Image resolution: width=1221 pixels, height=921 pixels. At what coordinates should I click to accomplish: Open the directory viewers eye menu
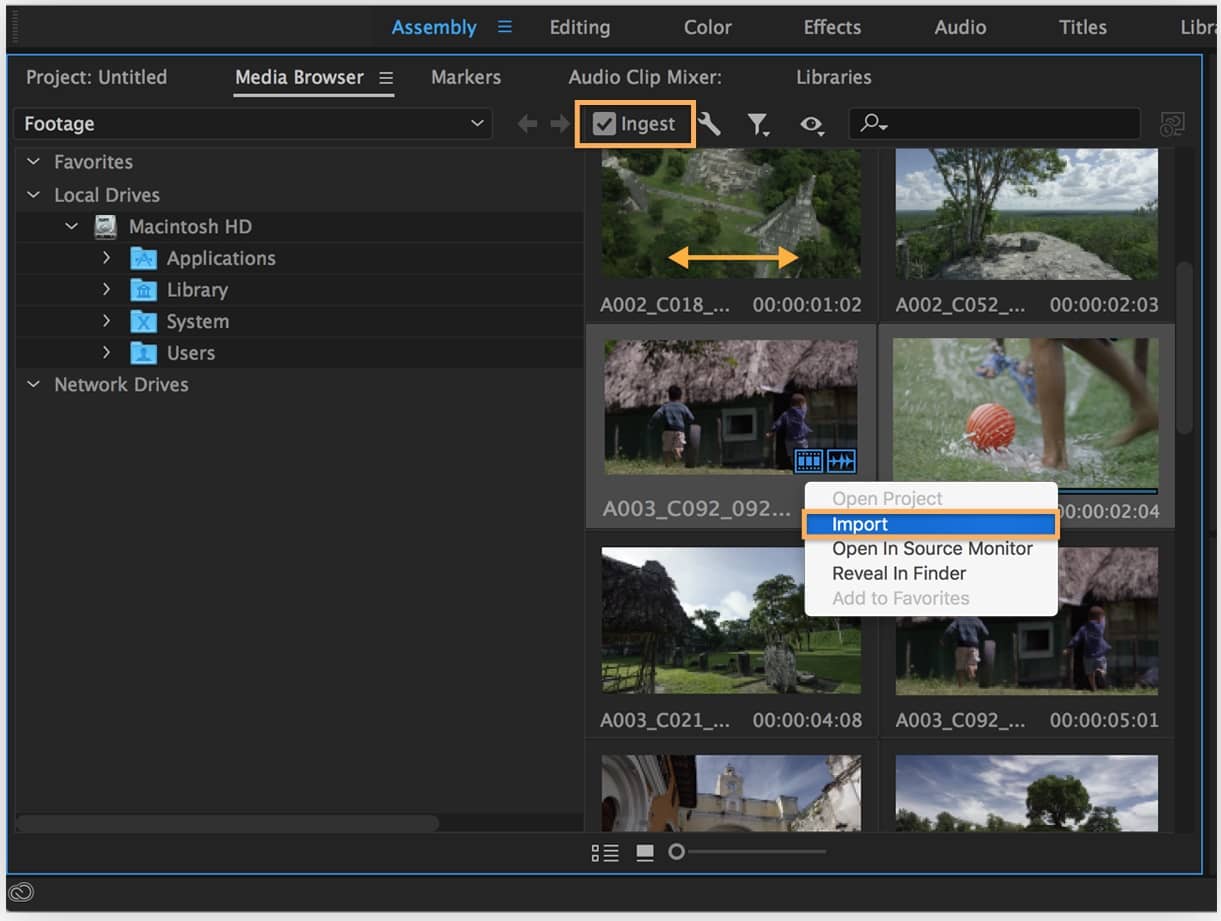click(x=811, y=125)
